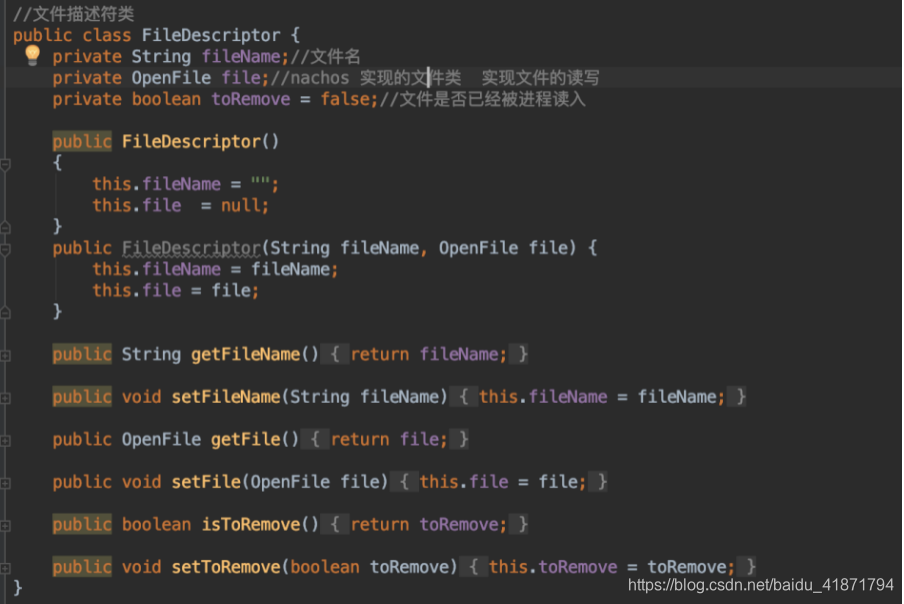The width and height of the screenshot is (904, 604).
Task: Click the 'getFile()' method name
Action: (x=255, y=439)
